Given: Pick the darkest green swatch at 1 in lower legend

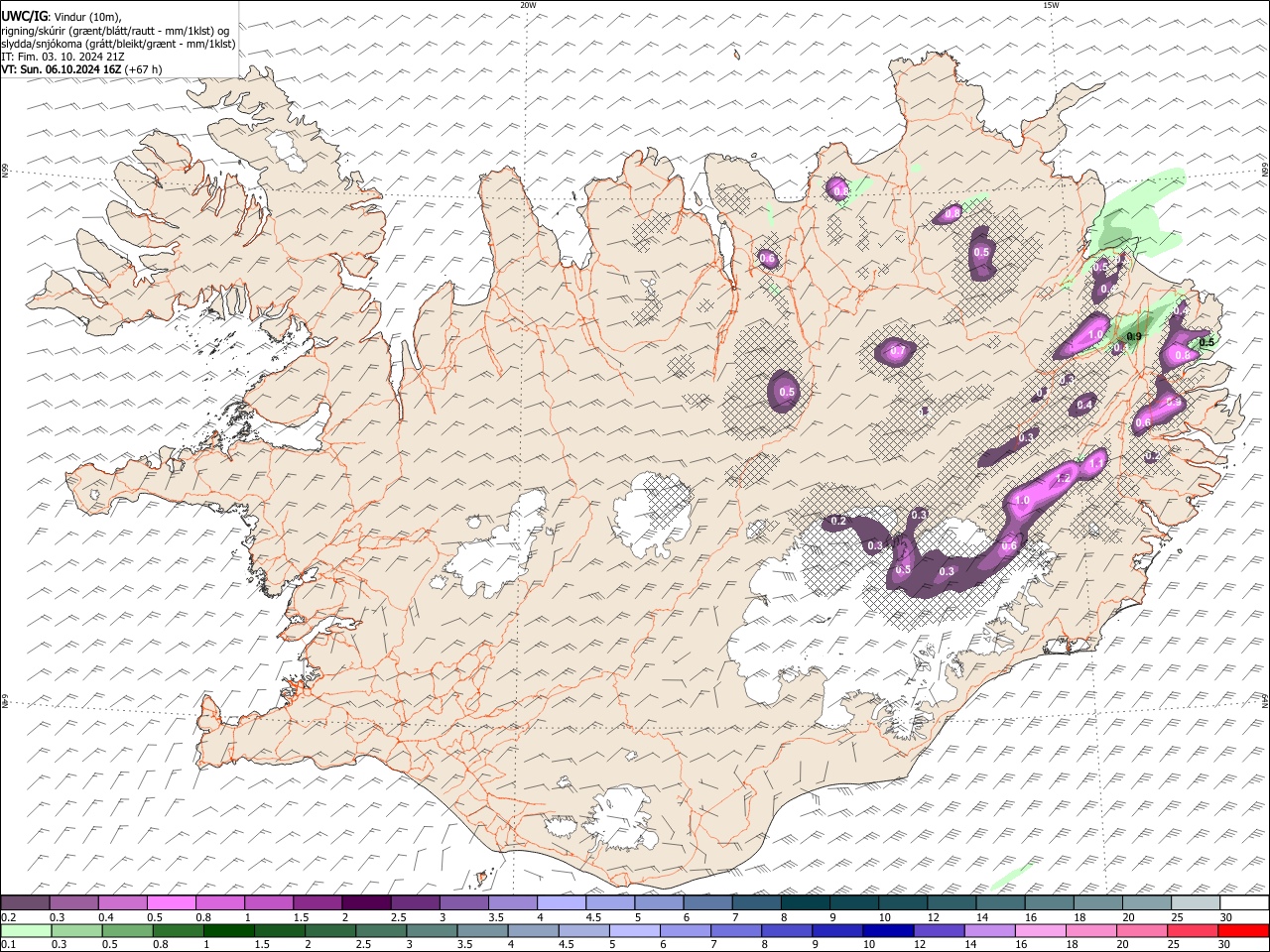Looking at the screenshot, I should (x=229, y=931).
